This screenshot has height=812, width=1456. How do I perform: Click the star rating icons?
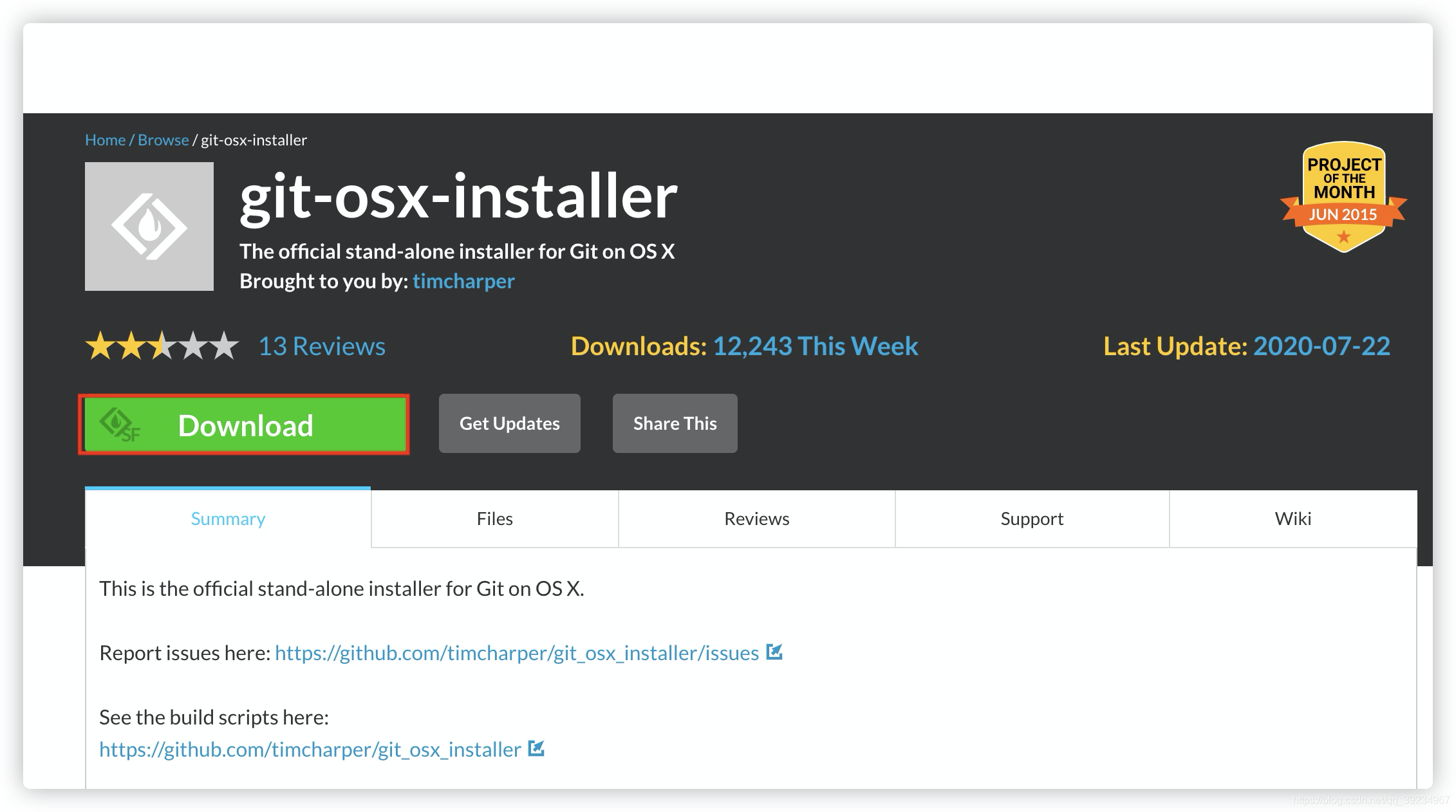click(x=162, y=346)
